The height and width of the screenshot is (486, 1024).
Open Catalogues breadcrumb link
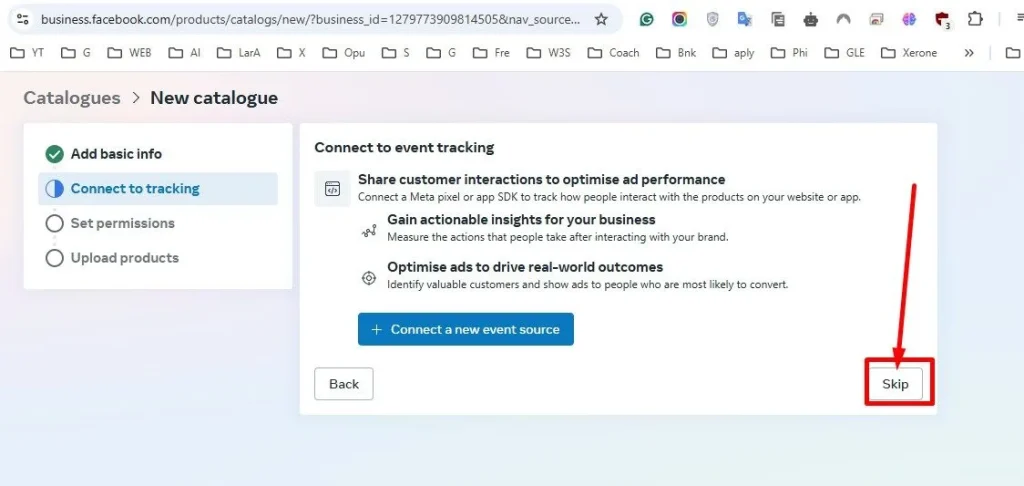click(x=72, y=98)
